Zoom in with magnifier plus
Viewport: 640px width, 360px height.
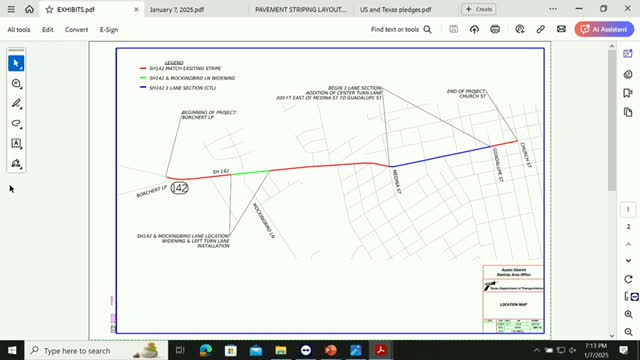(628, 314)
